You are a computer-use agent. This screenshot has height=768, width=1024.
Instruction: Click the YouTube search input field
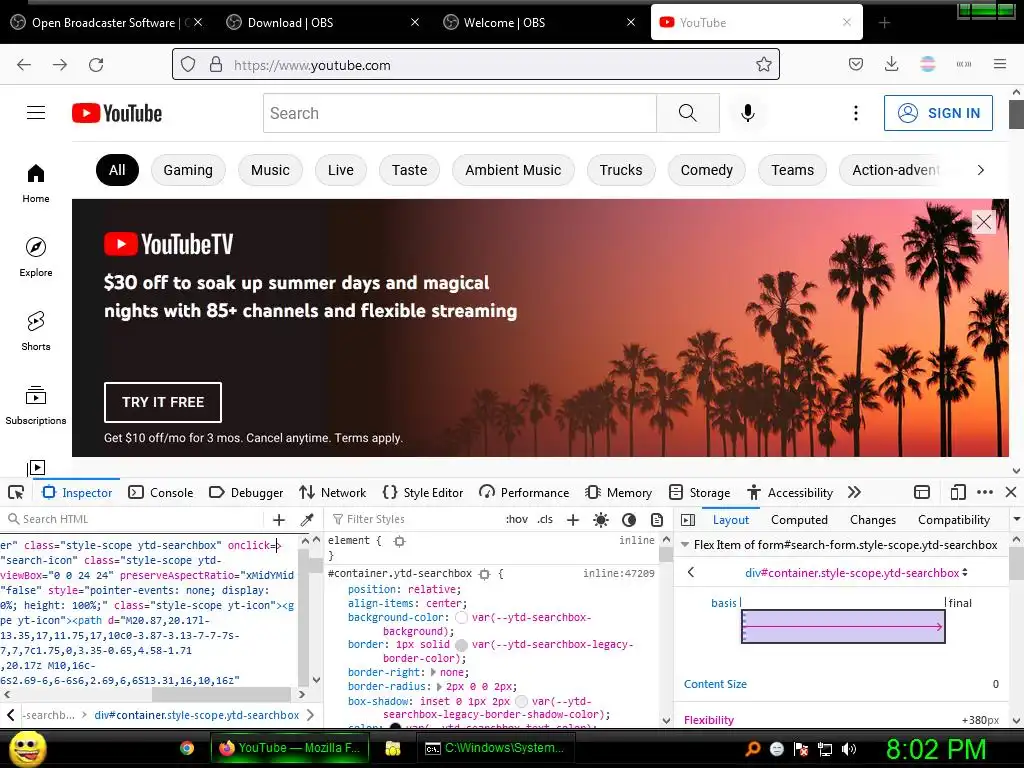pyautogui.click(x=460, y=113)
